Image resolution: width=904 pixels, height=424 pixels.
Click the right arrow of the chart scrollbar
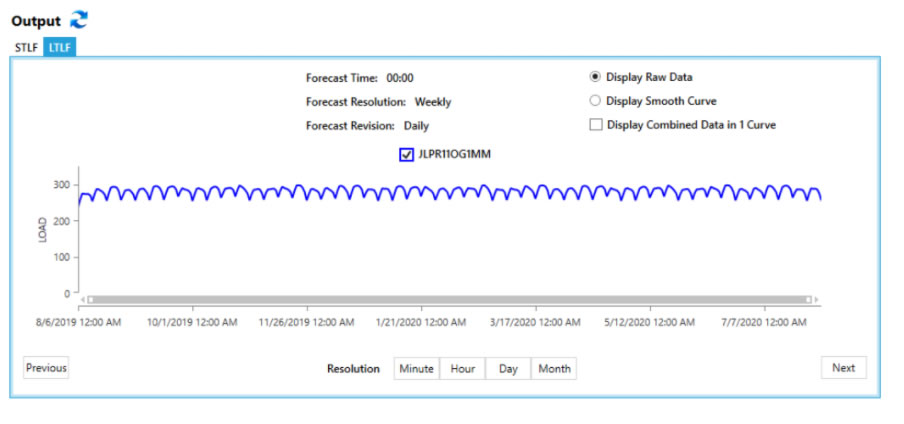click(x=816, y=299)
